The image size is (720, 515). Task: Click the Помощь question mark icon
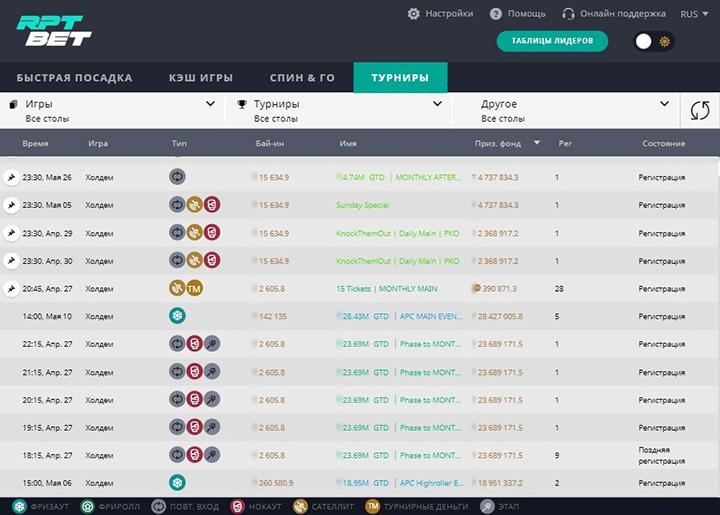[x=496, y=14]
